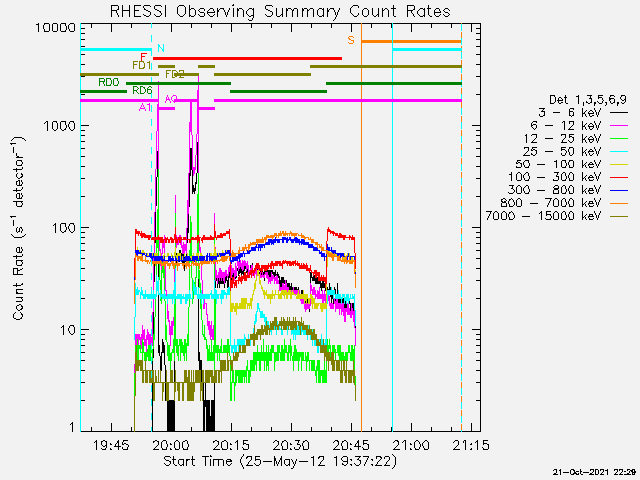640x480 pixels.
Task: Select the '12 - 25 keV' legend entry
Action: click(x=576, y=138)
